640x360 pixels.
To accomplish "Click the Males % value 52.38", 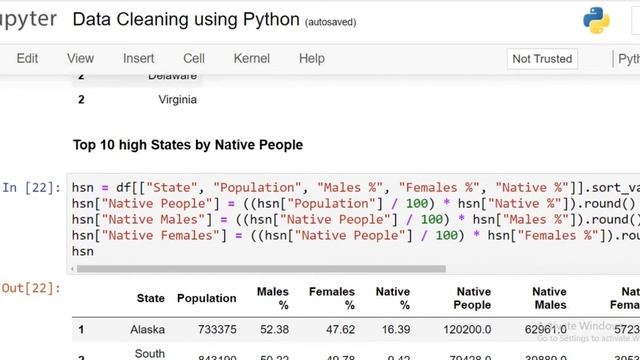I will tap(274, 329).
